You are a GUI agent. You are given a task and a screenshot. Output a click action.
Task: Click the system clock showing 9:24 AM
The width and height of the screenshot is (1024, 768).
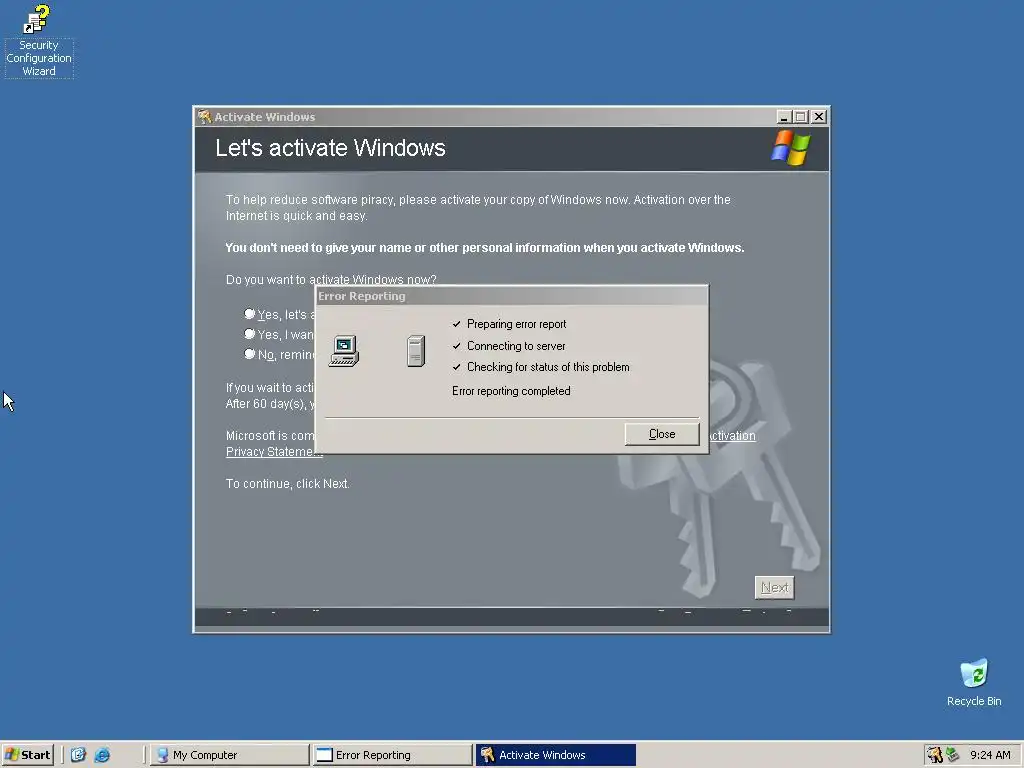point(990,754)
